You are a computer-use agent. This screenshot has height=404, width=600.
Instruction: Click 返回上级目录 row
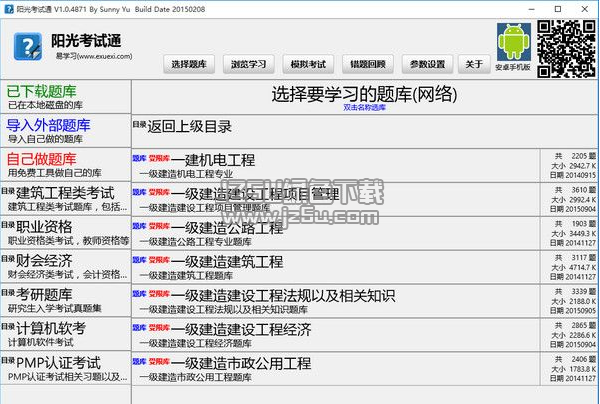(x=364, y=131)
